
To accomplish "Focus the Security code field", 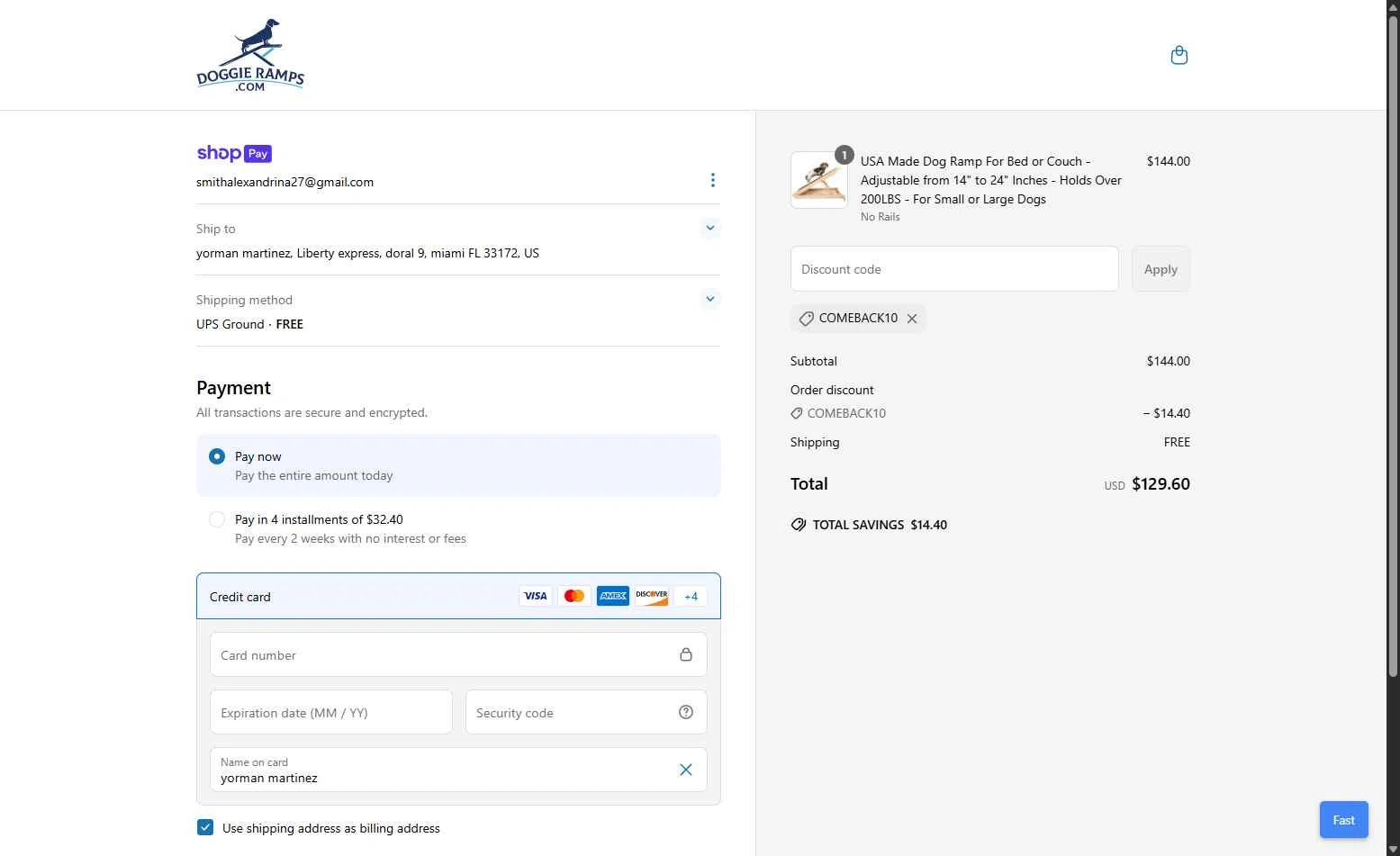I will [586, 712].
